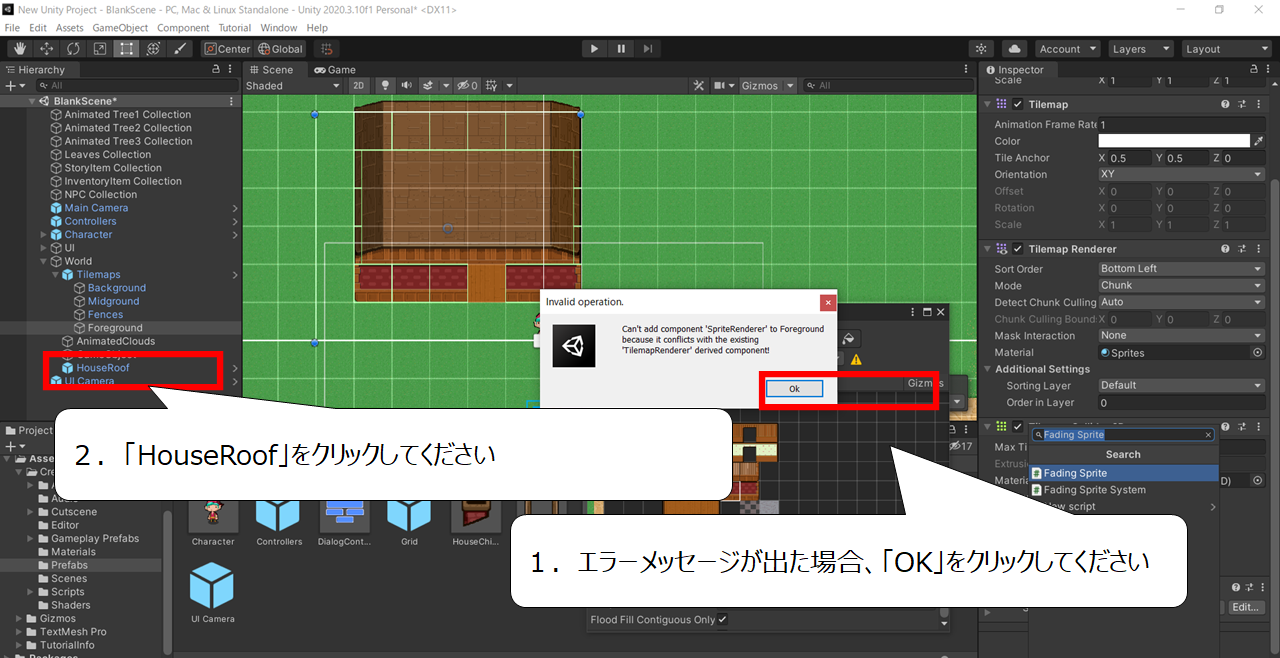Image resolution: width=1280 pixels, height=658 pixels.
Task: Open Mask Interaction None dropdown
Action: point(1181,335)
